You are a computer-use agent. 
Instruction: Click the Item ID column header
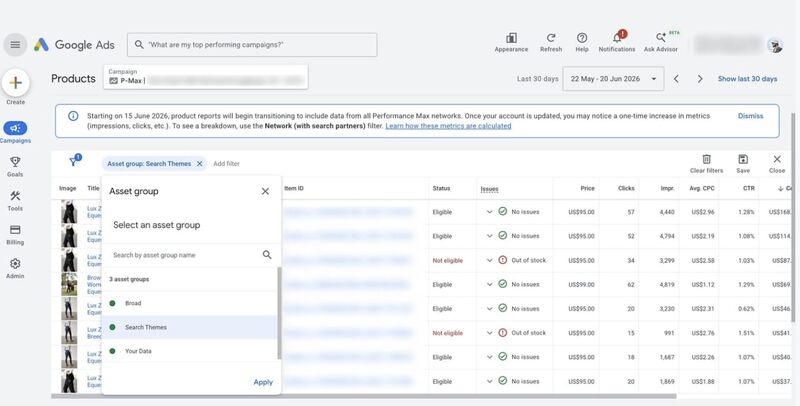[x=294, y=188]
